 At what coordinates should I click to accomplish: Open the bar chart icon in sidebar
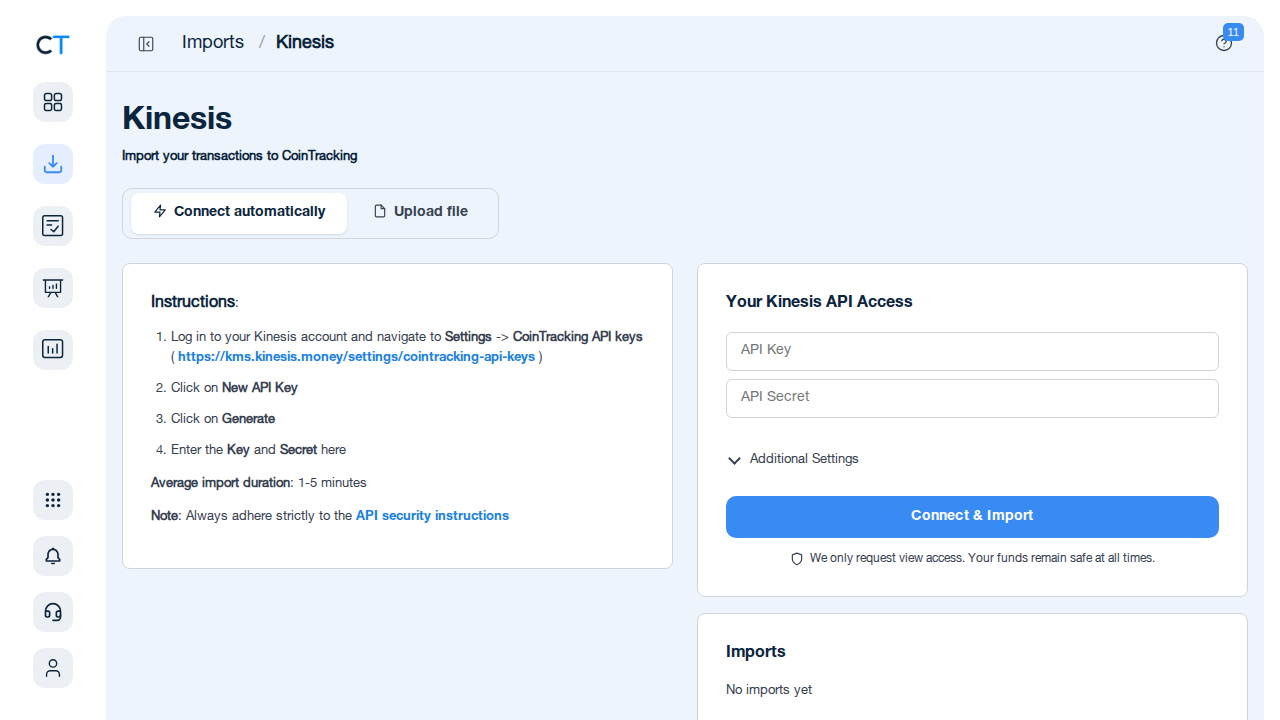[53, 350]
